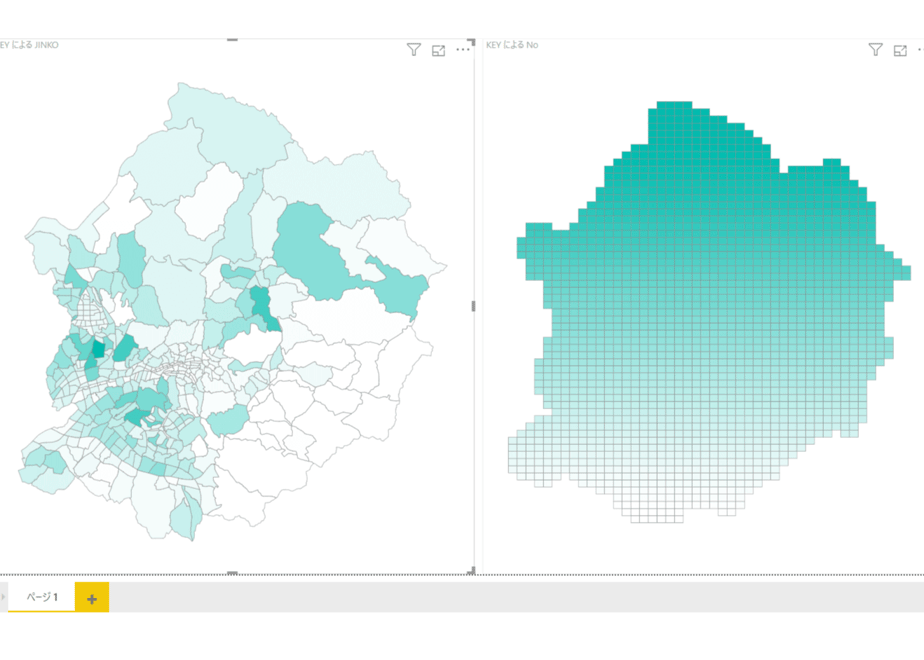Grab right-edge resize handle of JINKO visual
The height and width of the screenshot is (660, 924).
click(x=473, y=306)
